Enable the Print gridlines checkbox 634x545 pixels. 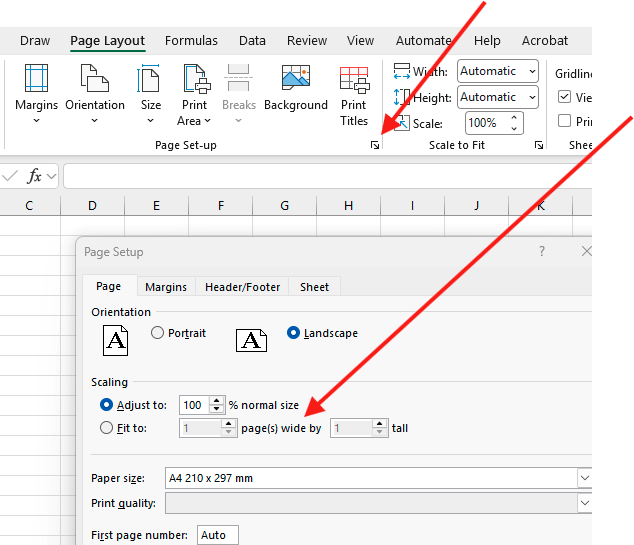click(564, 120)
